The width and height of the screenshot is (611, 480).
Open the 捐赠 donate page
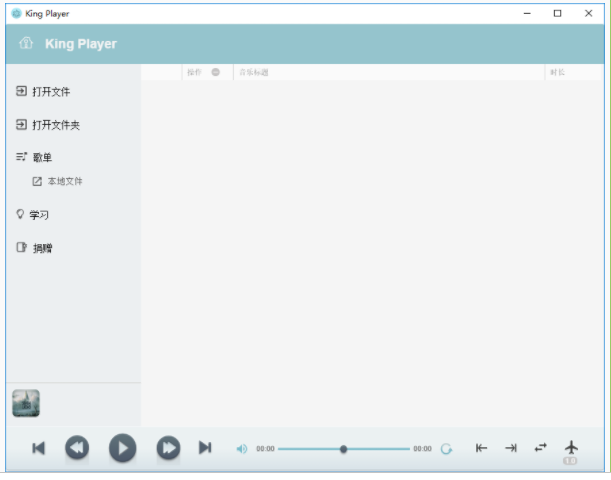[34, 248]
